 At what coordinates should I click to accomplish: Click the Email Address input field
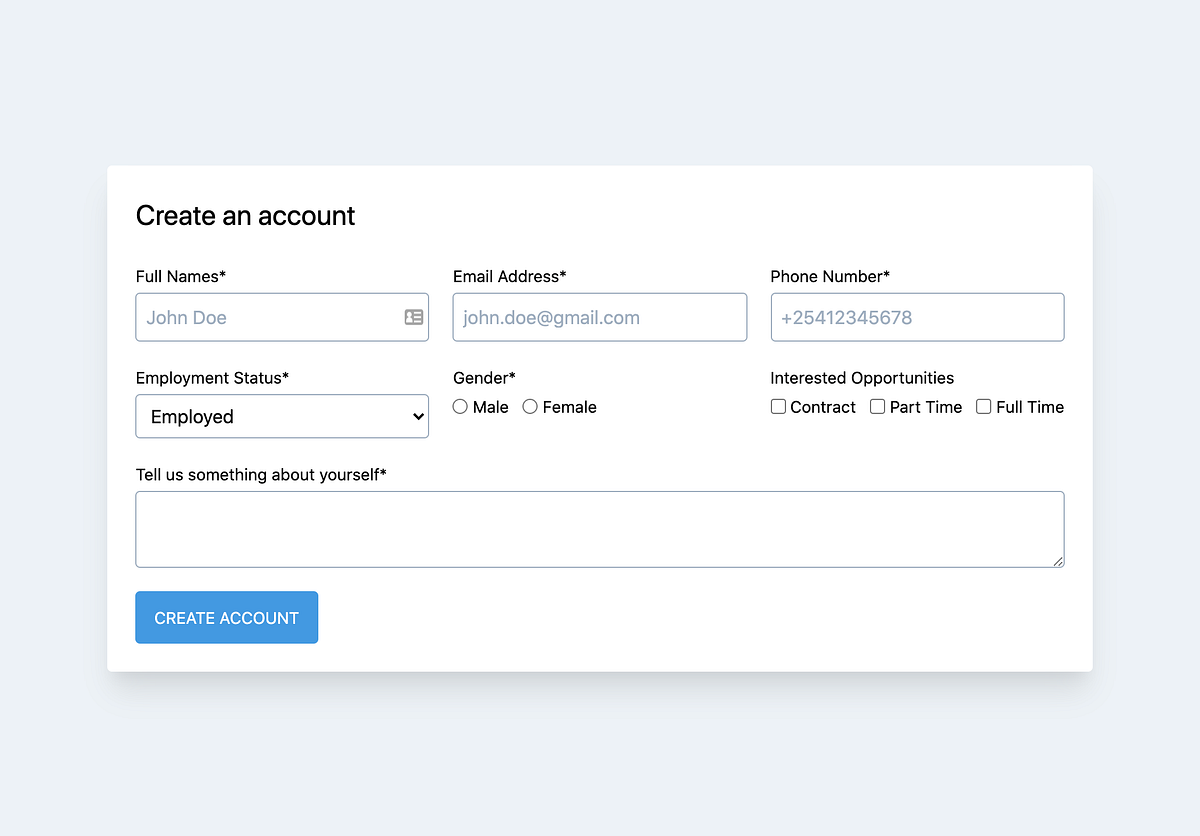click(599, 317)
